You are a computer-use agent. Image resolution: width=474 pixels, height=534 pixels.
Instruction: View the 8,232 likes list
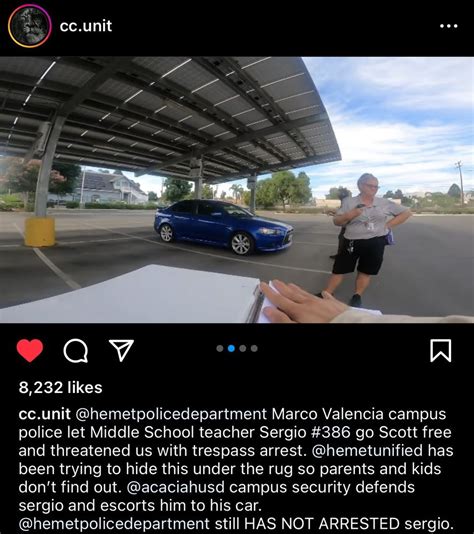point(61,388)
